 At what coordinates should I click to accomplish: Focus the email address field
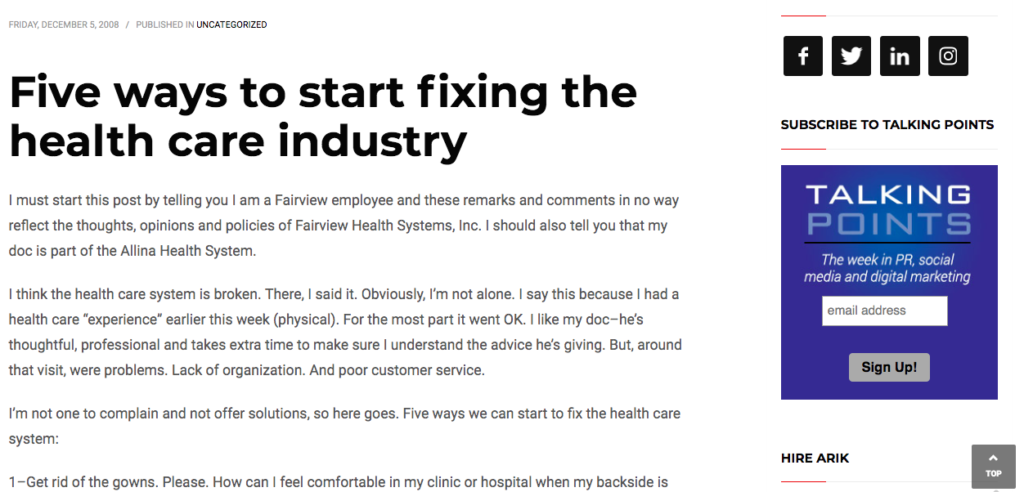(x=884, y=311)
